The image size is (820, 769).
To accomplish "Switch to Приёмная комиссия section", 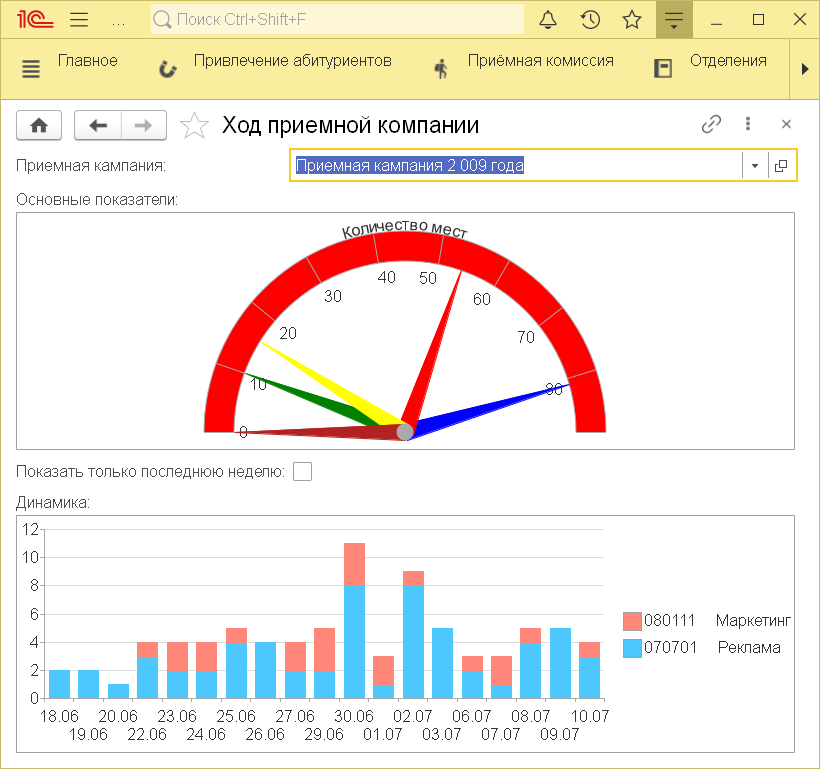I will (540, 61).
